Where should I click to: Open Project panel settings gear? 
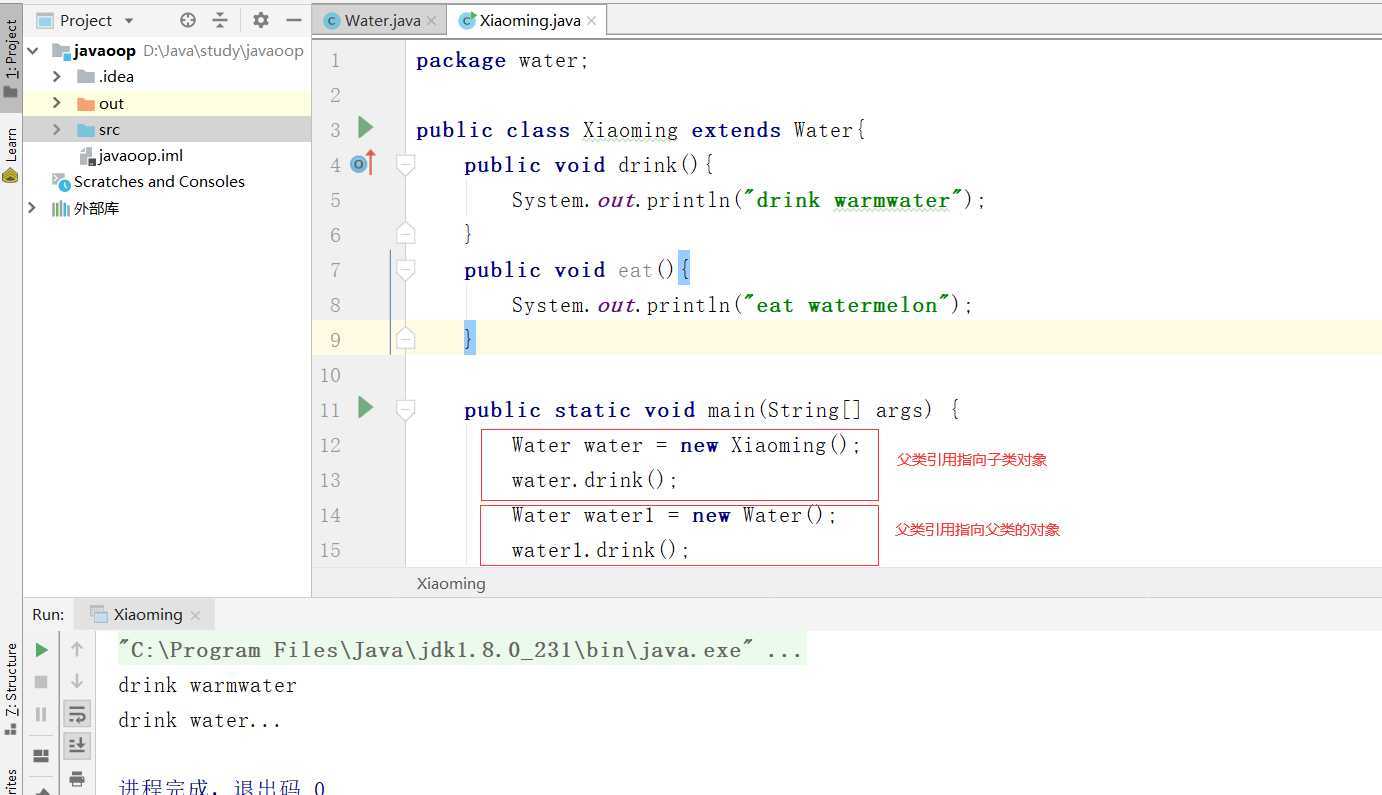click(261, 20)
